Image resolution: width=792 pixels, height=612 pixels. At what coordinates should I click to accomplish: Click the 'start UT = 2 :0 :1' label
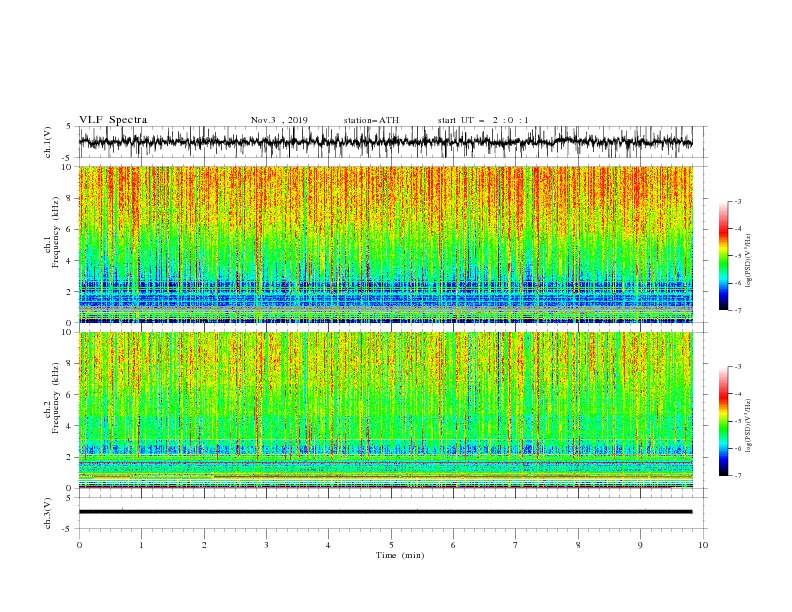pos(483,120)
